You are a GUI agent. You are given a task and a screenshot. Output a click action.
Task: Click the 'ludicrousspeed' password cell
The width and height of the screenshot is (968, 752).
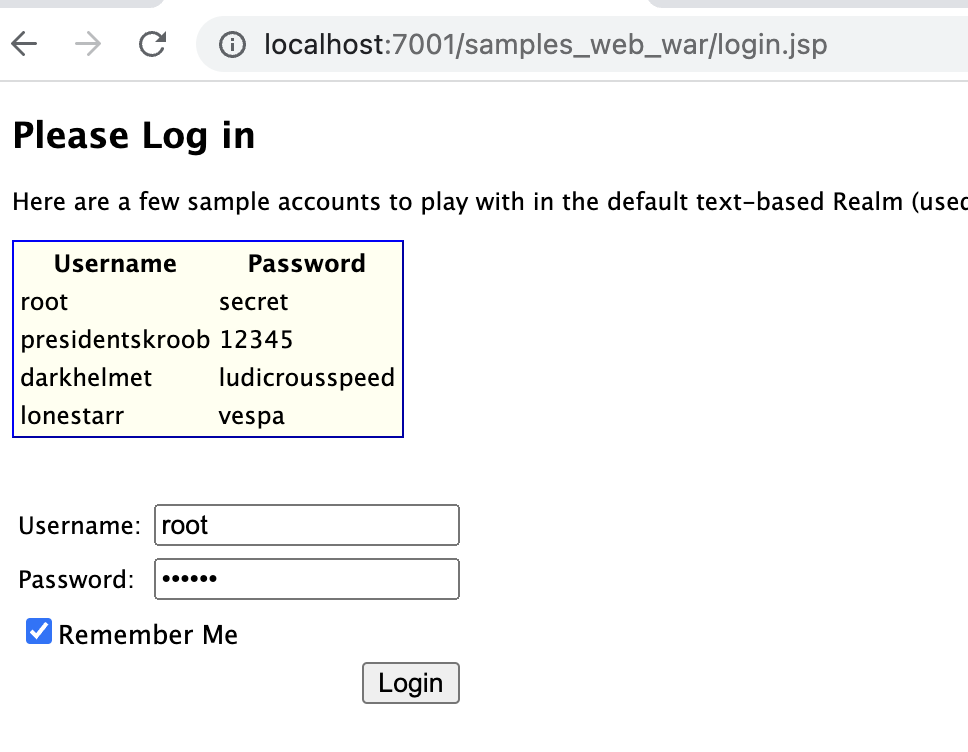point(306,378)
